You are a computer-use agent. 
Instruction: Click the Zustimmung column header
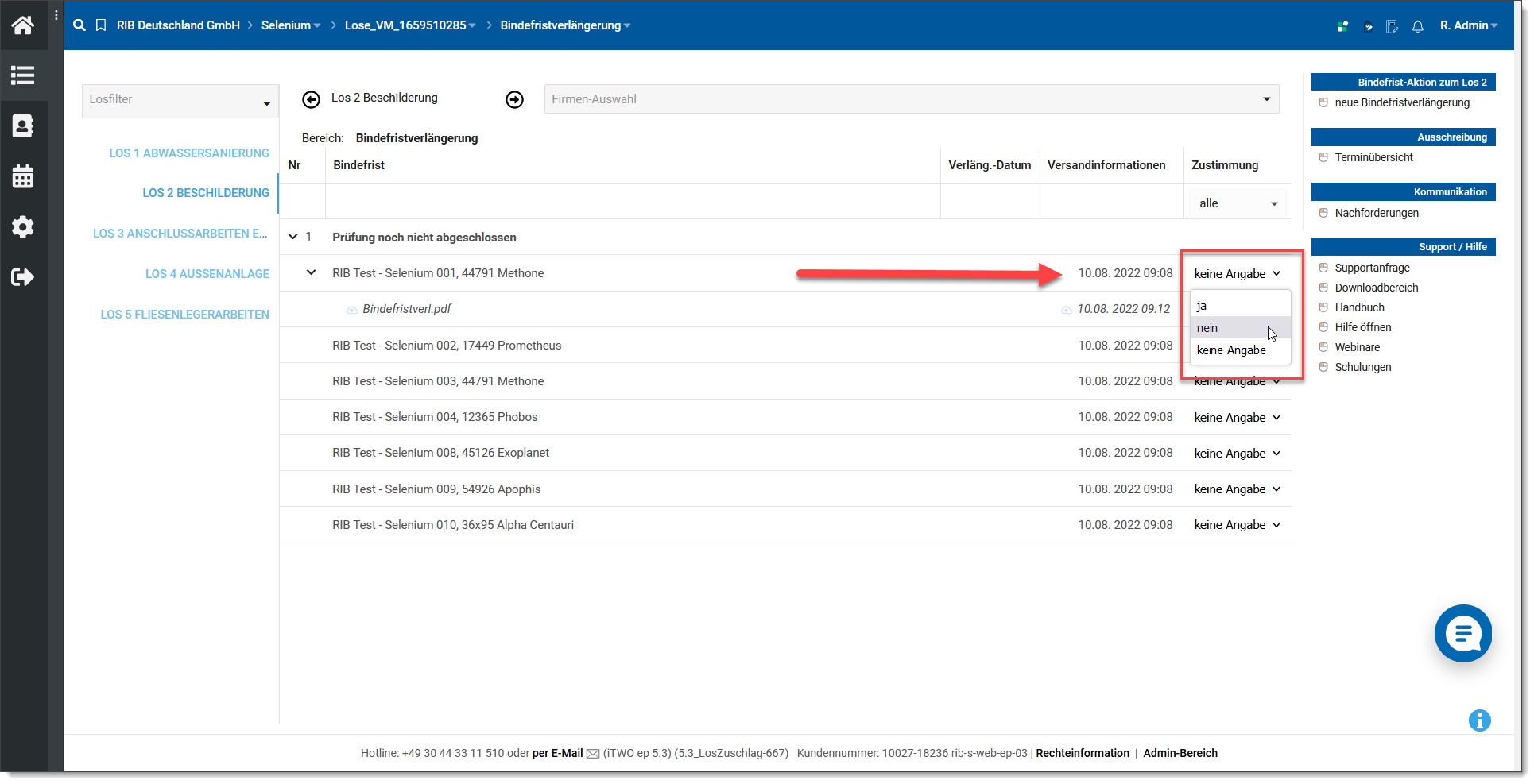(x=1225, y=165)
